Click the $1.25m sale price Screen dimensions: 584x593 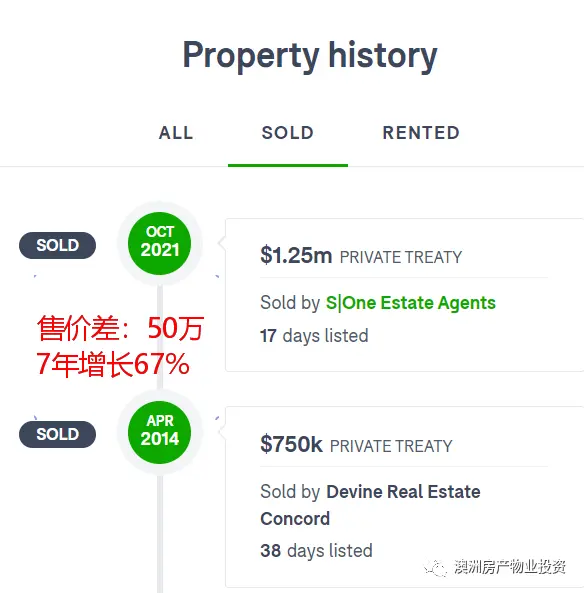point(296,255)
